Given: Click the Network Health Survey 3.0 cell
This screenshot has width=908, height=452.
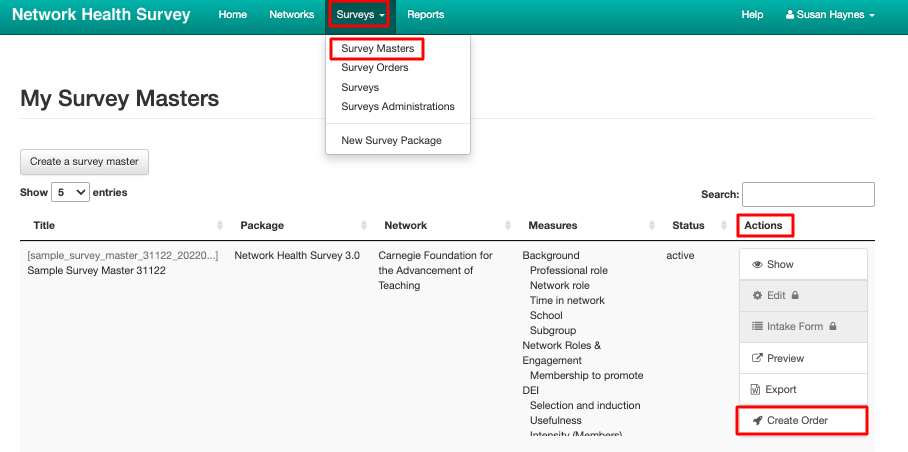Looking at the screenshot, I should tap(297, 255).
